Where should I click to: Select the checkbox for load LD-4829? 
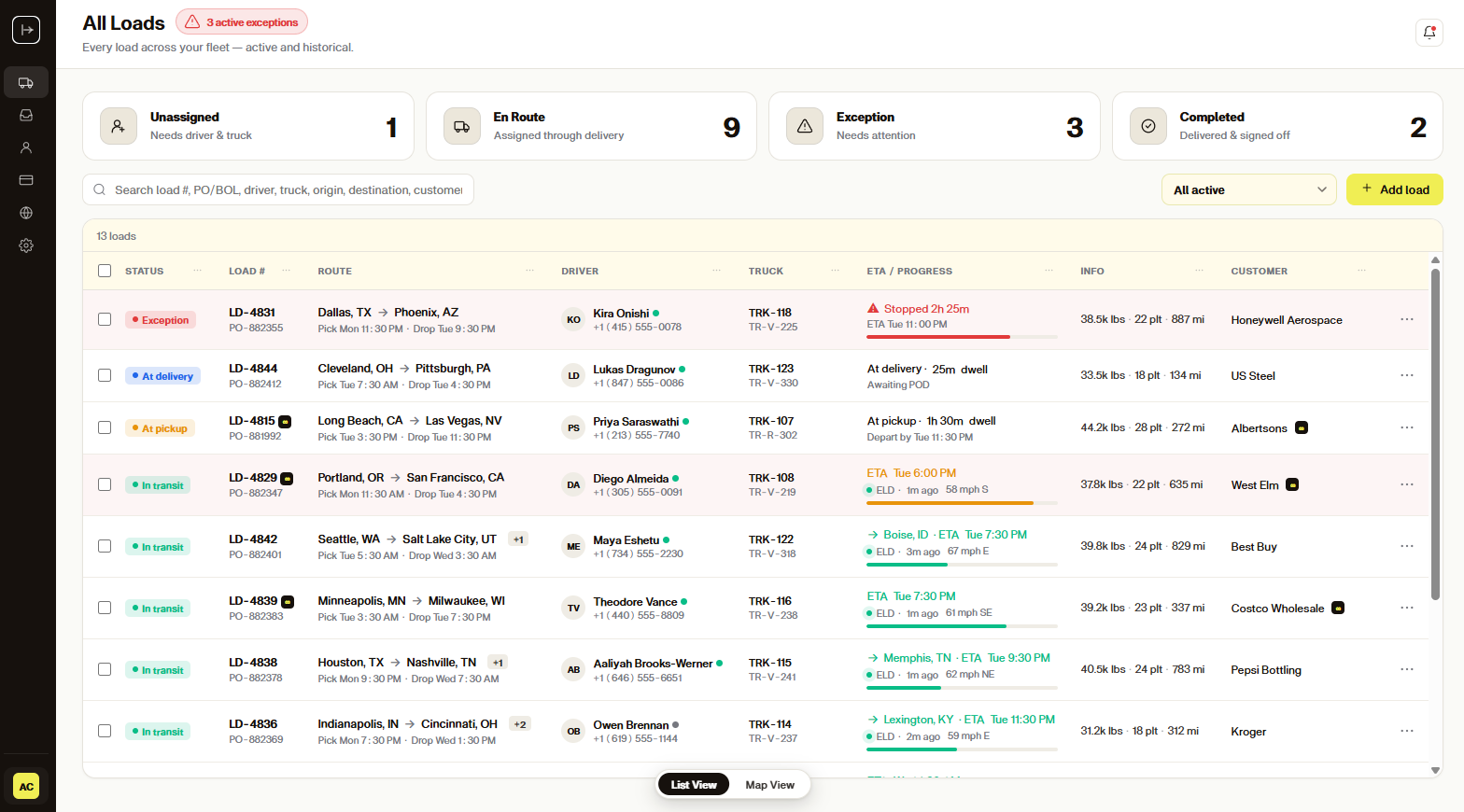click(105, 484)
